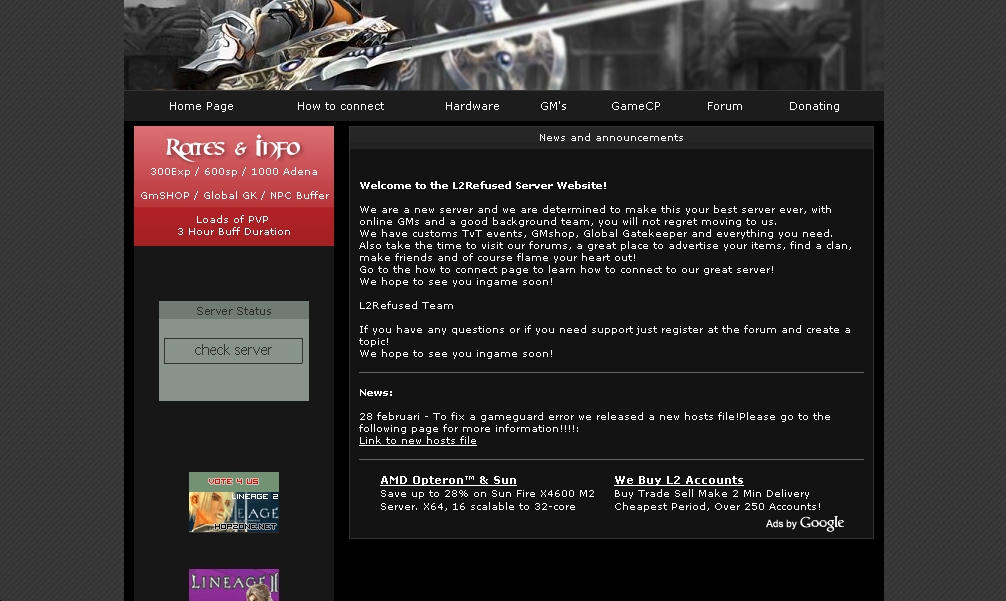This screenshot has width=1006, height=601.
Task: Click the L2Refused Team signature
Action: (406, 306)
